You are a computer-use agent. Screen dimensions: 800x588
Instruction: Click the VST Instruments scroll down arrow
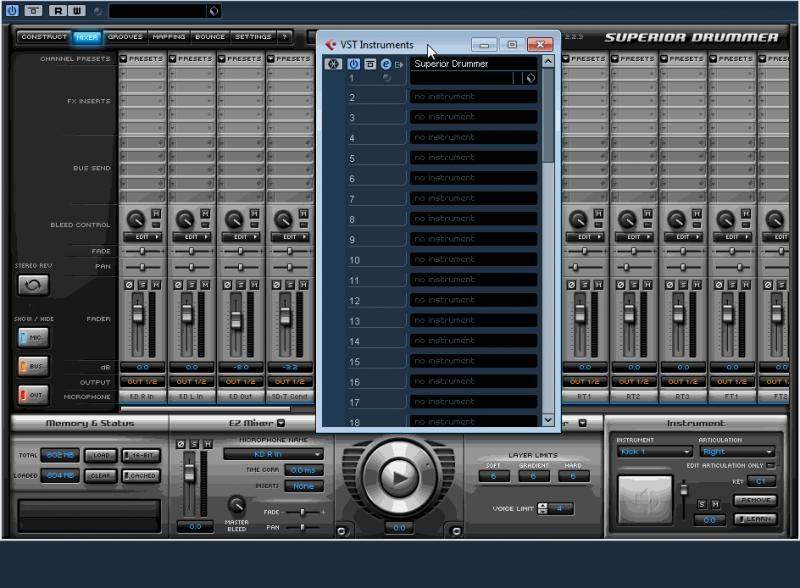548,420
